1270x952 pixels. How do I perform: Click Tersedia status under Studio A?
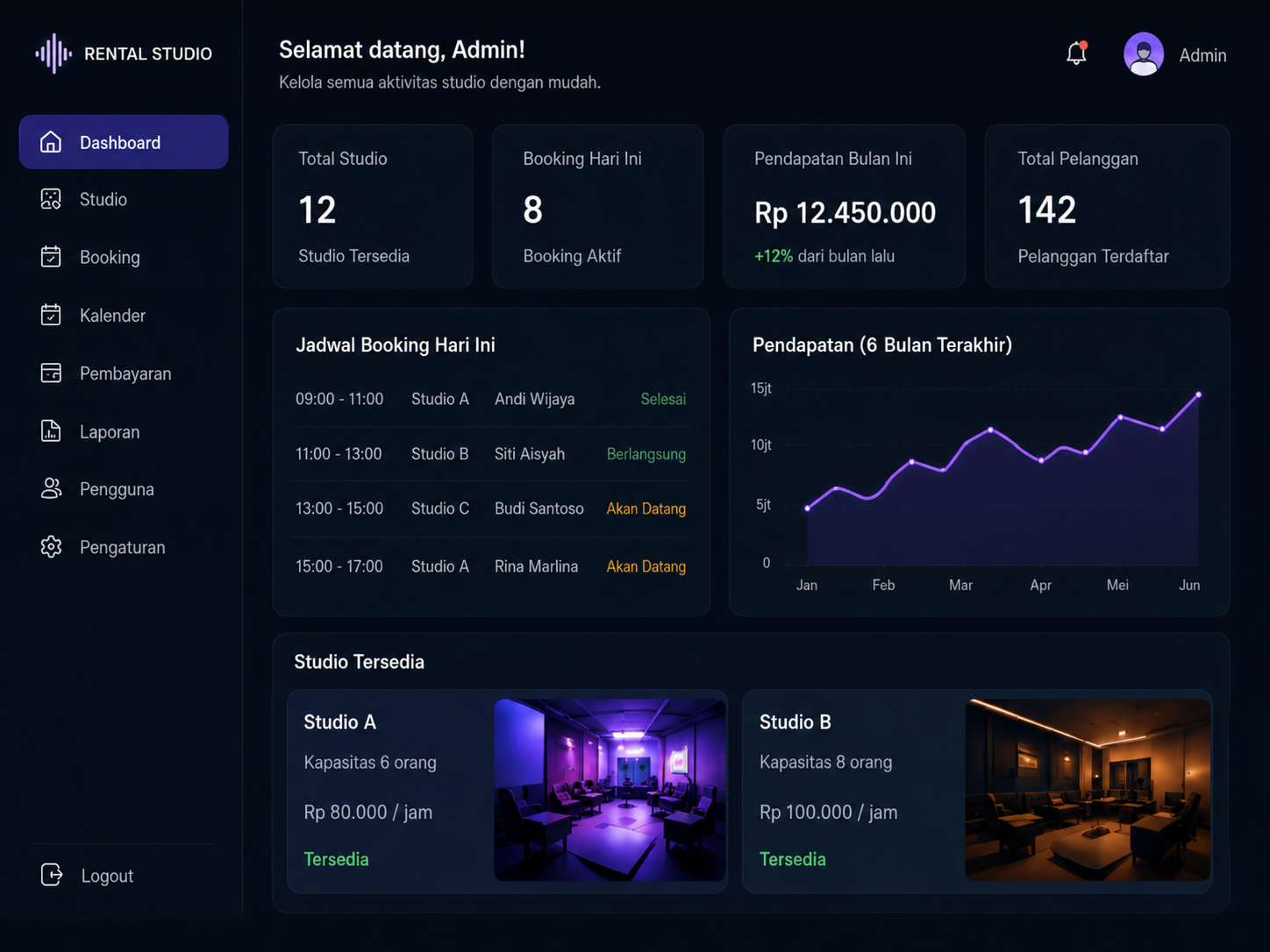coord(336,859)
